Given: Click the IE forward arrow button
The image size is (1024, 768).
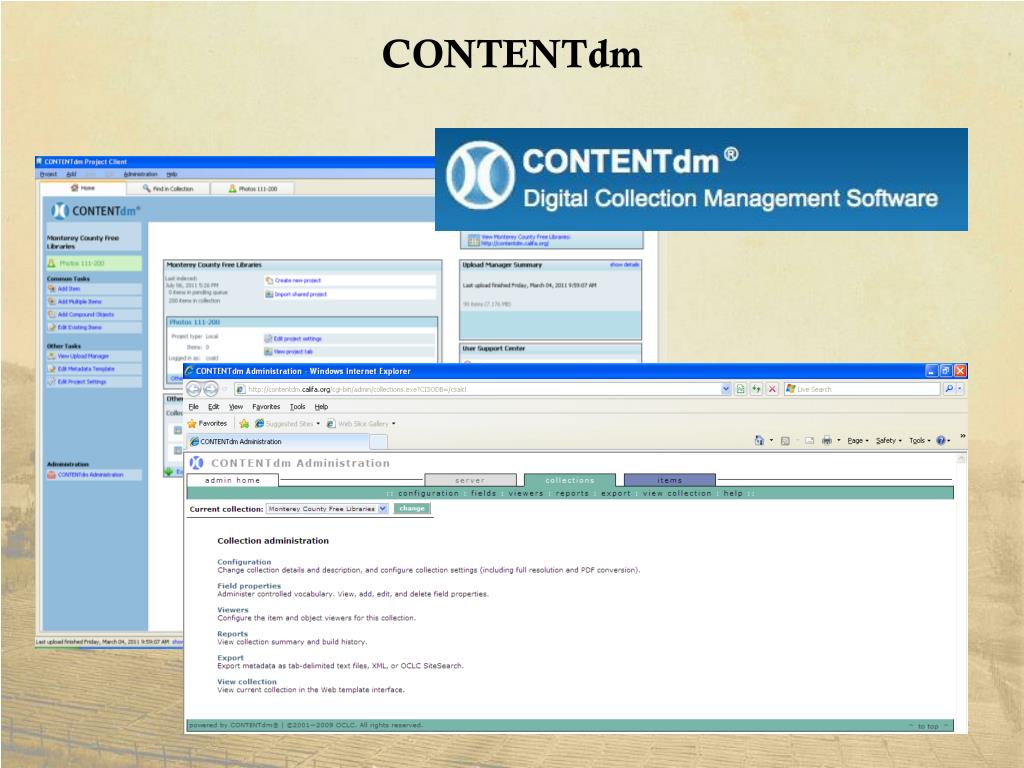Looking at the screenshot, I should (210, 389).
